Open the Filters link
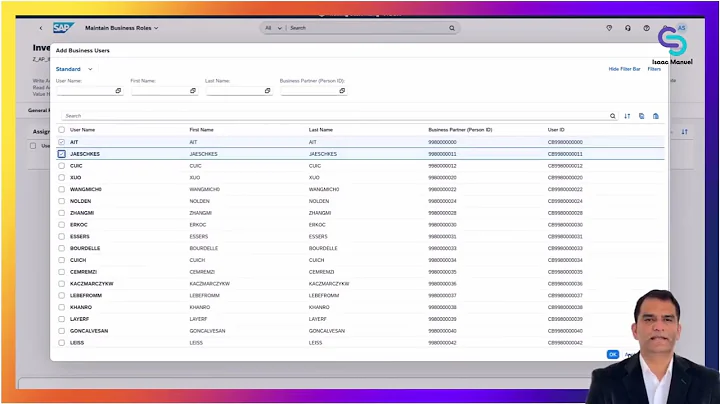Viewport: 720px width, 404px height. click(x=654, y=69)
